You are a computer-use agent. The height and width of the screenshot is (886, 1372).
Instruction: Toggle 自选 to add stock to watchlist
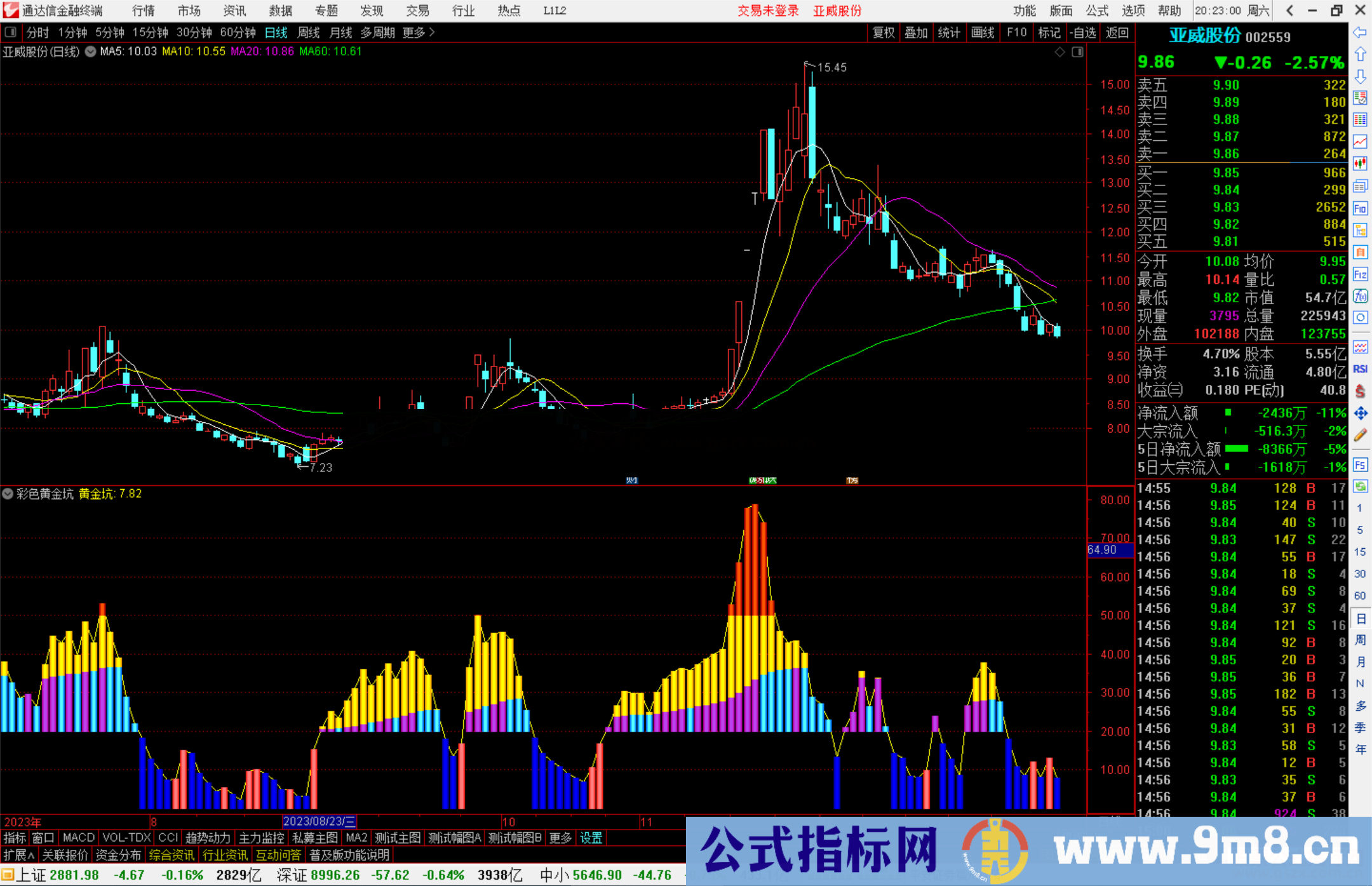[1085, 32]
